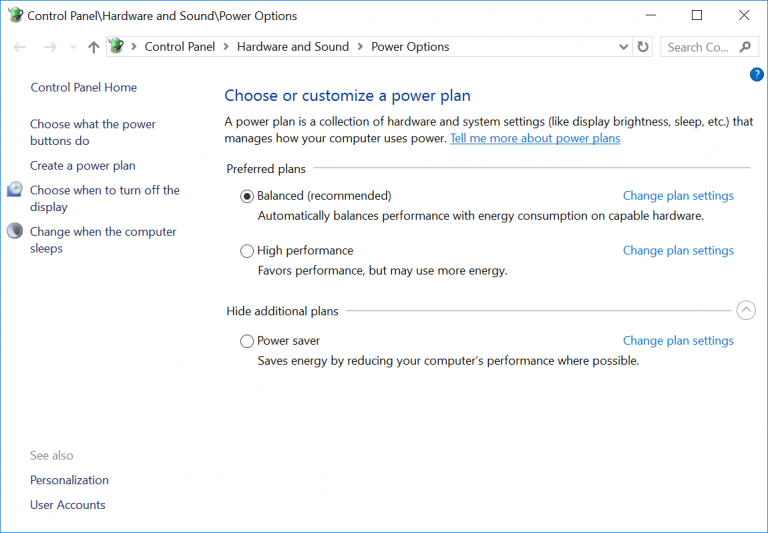The image size is (768, 533).
Task: Change plan settings for High performance
Action: coord(678,251)
